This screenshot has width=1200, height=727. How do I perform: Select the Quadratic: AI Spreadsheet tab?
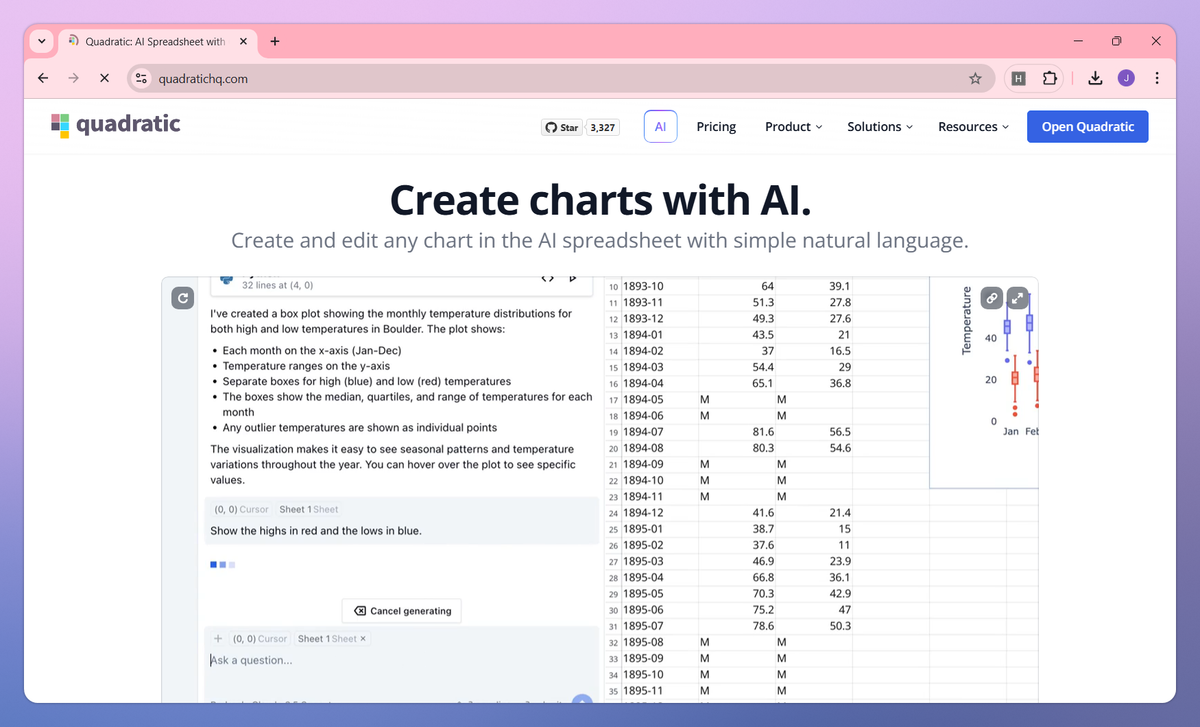(158, 42)
